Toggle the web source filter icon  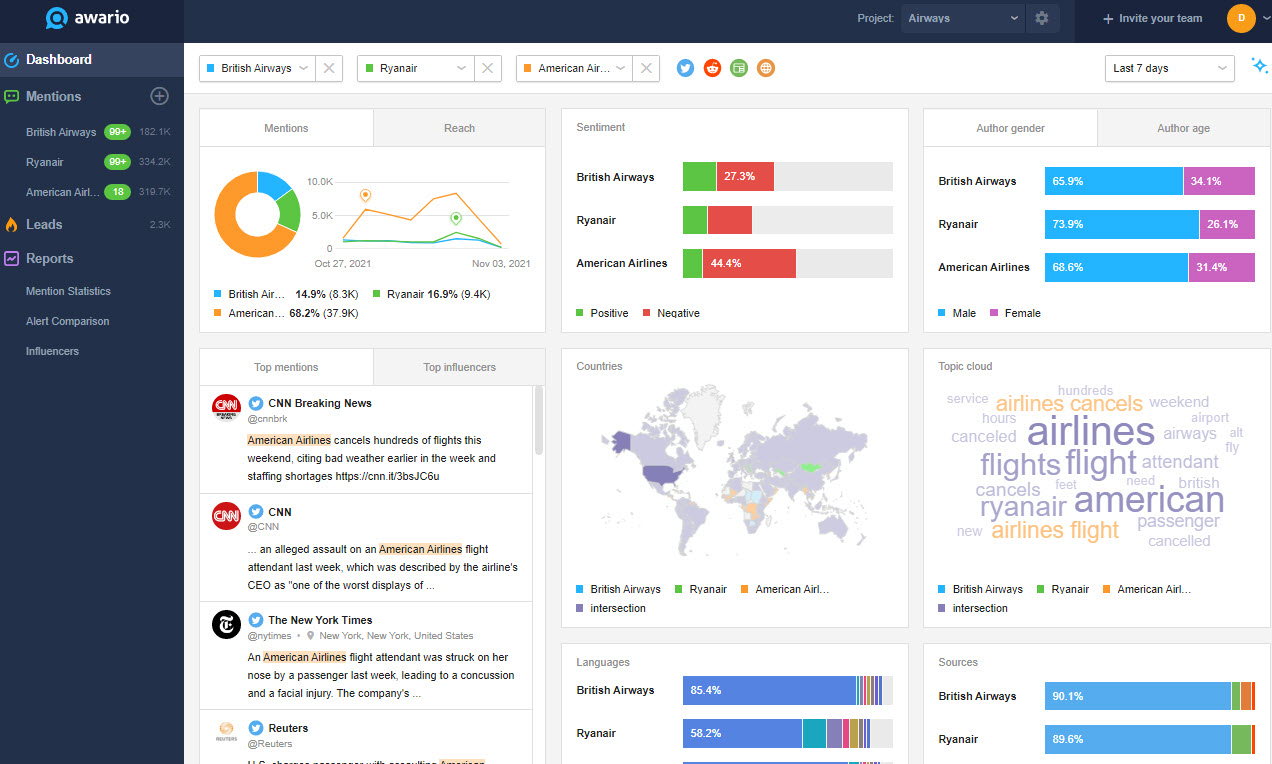[766, 68]
